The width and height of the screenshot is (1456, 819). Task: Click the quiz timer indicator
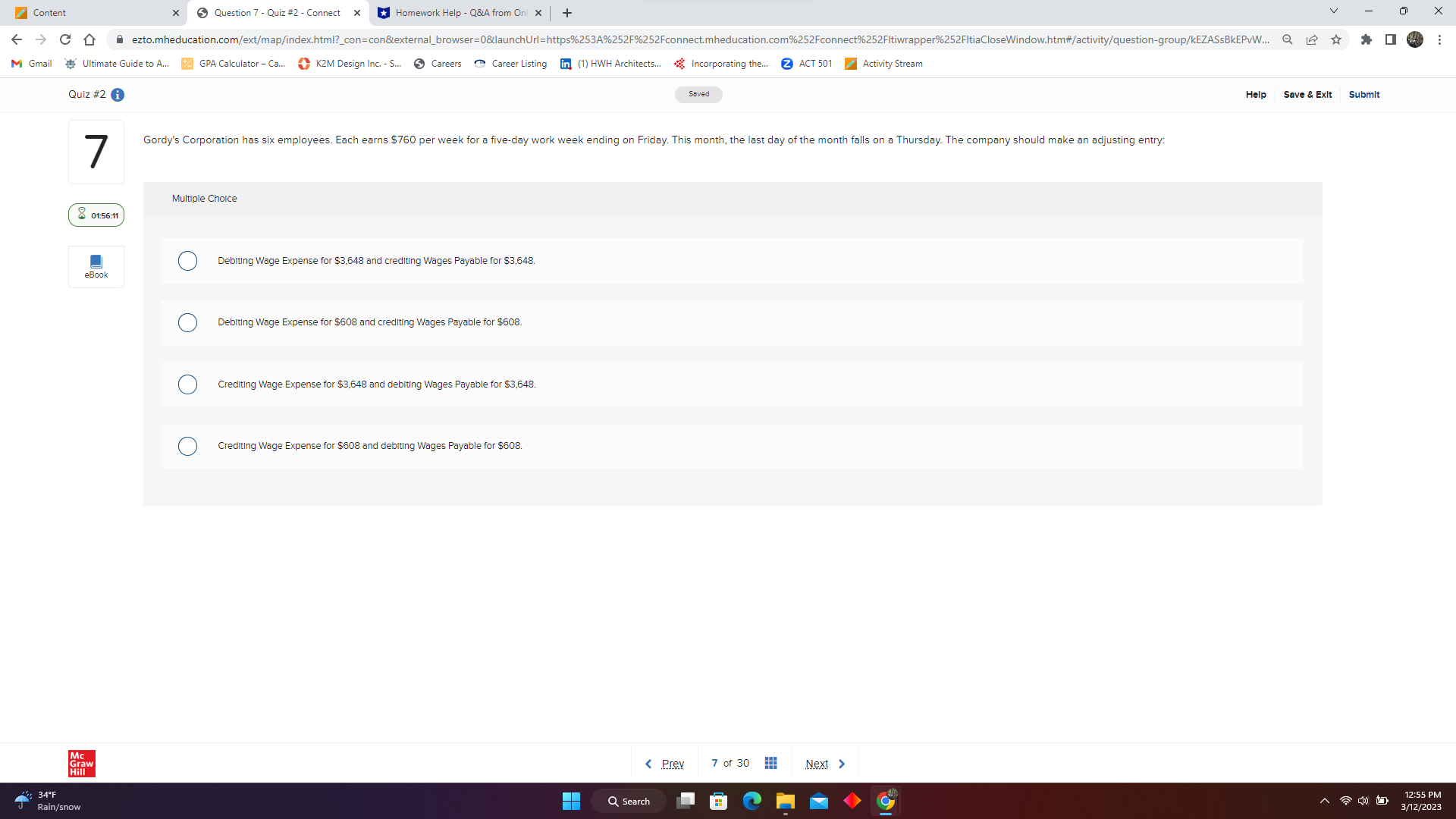coord(96,215)
